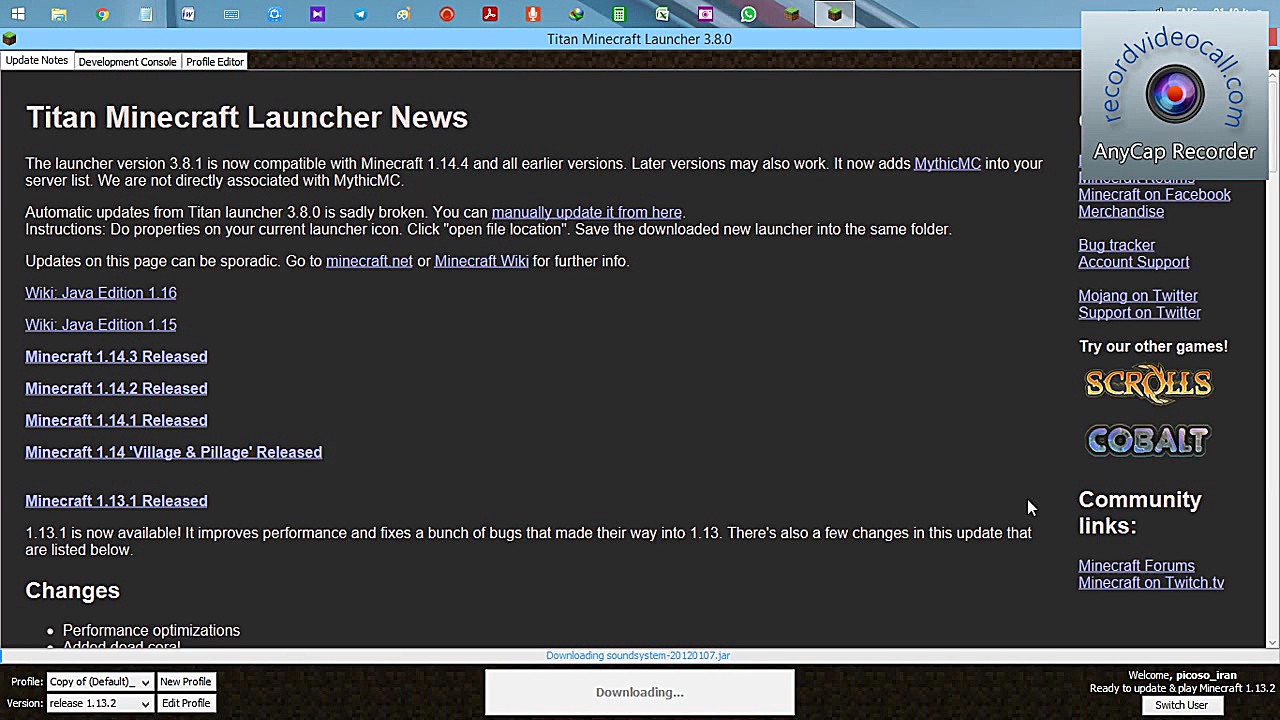The width and height of the screenshot is (1280, 720).
Task: Open the minecraft.net link
Action: [x=369, y=261]
